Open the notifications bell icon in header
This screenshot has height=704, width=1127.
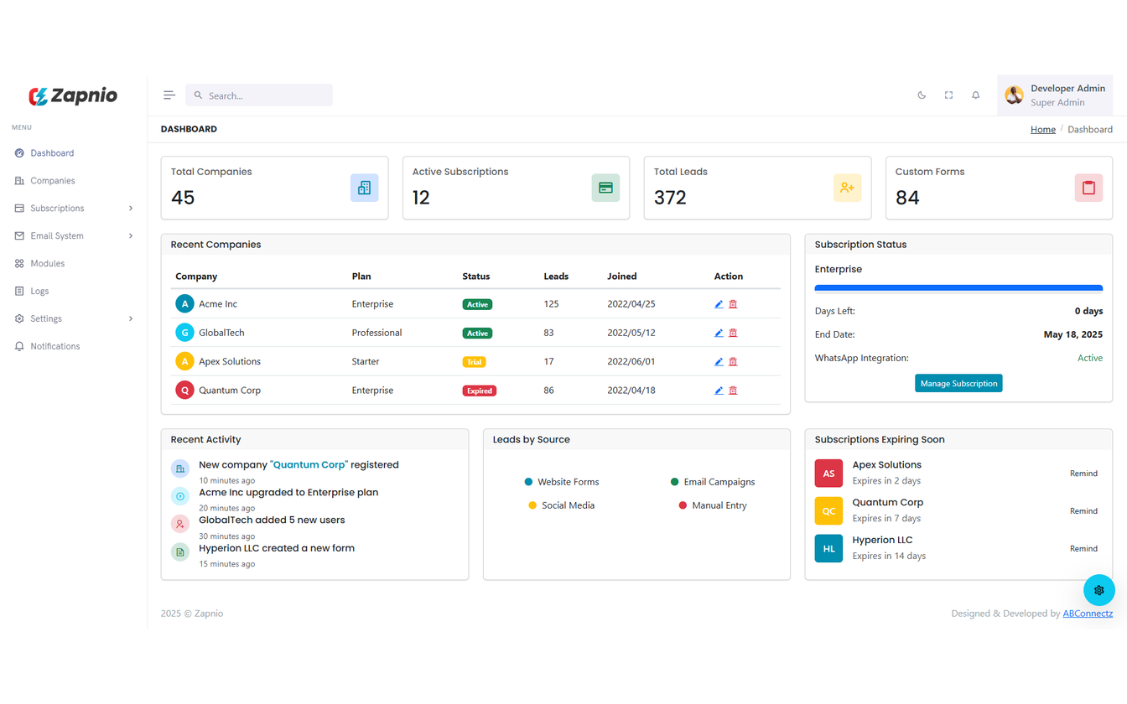tap(976, 95)
